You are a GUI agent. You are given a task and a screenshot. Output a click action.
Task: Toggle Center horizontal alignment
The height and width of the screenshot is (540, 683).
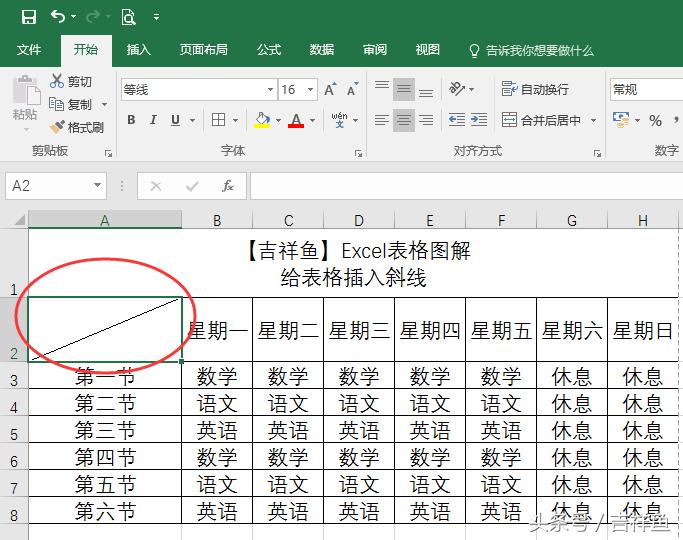[404, 120]
